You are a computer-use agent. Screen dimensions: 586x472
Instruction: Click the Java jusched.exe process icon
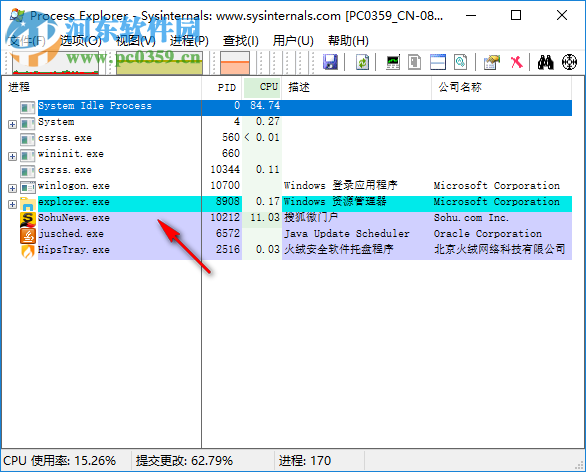pos(28,235)
